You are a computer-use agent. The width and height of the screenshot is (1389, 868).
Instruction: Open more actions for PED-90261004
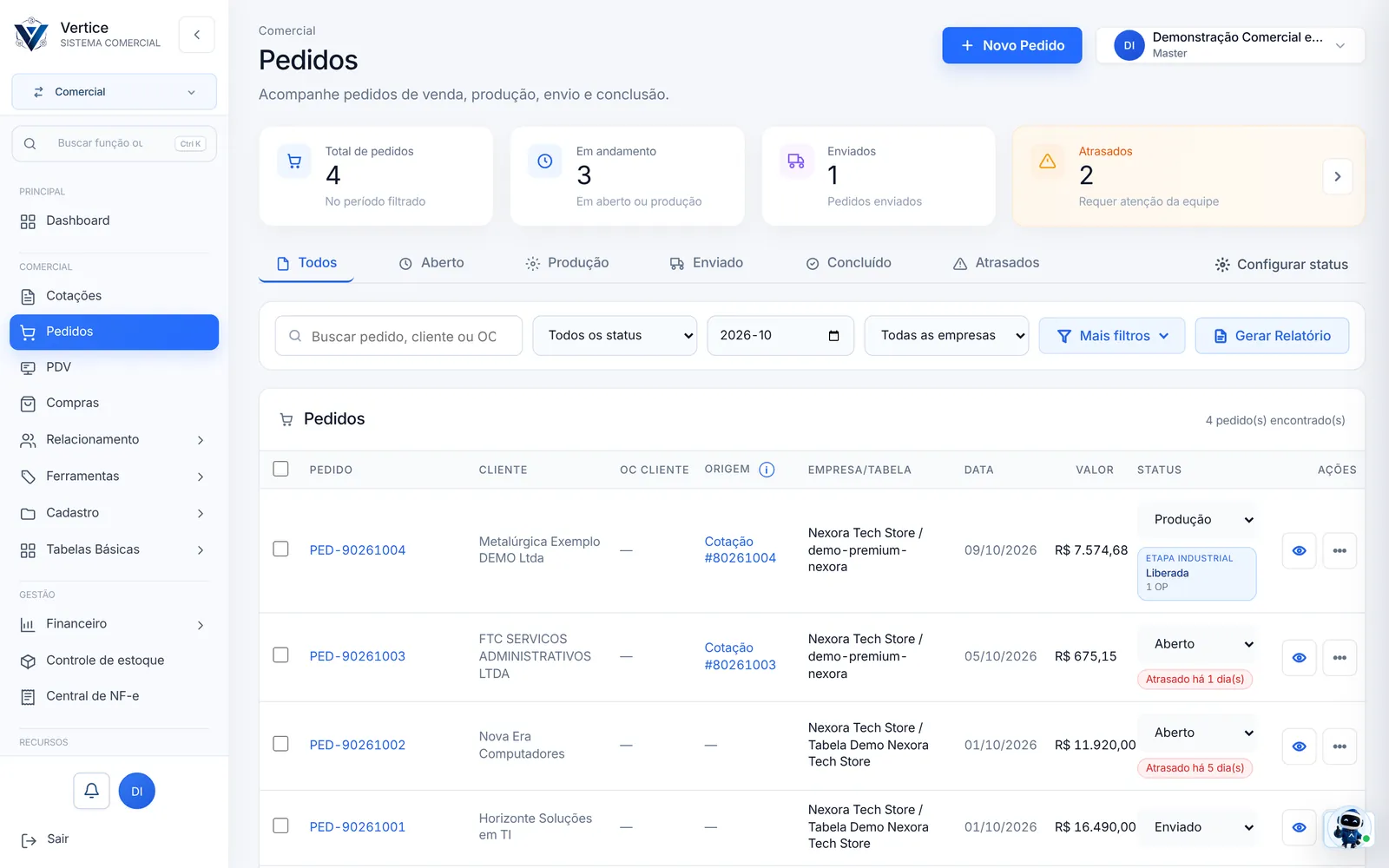pos(1340,550)
